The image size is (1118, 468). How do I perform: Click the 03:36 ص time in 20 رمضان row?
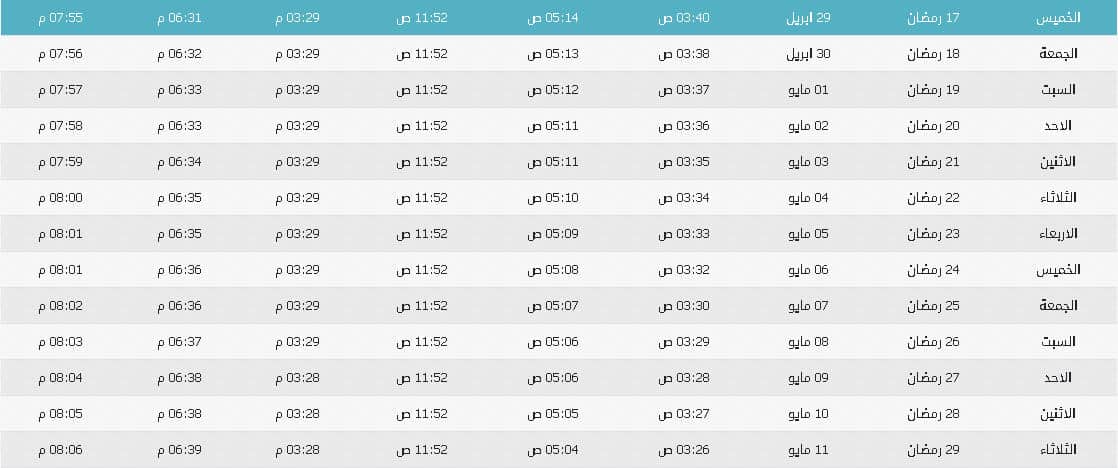[x=684, y=126]
